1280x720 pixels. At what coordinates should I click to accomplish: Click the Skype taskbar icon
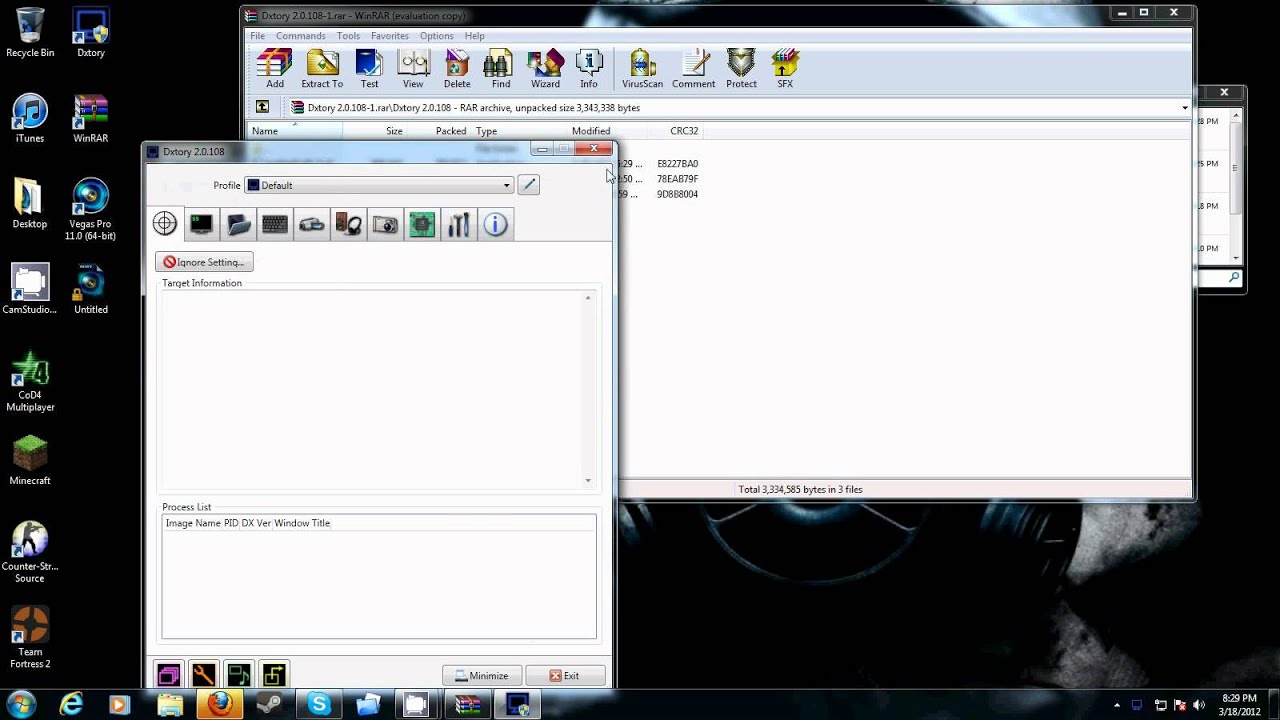pyautogui.click(x=319, y=704)
